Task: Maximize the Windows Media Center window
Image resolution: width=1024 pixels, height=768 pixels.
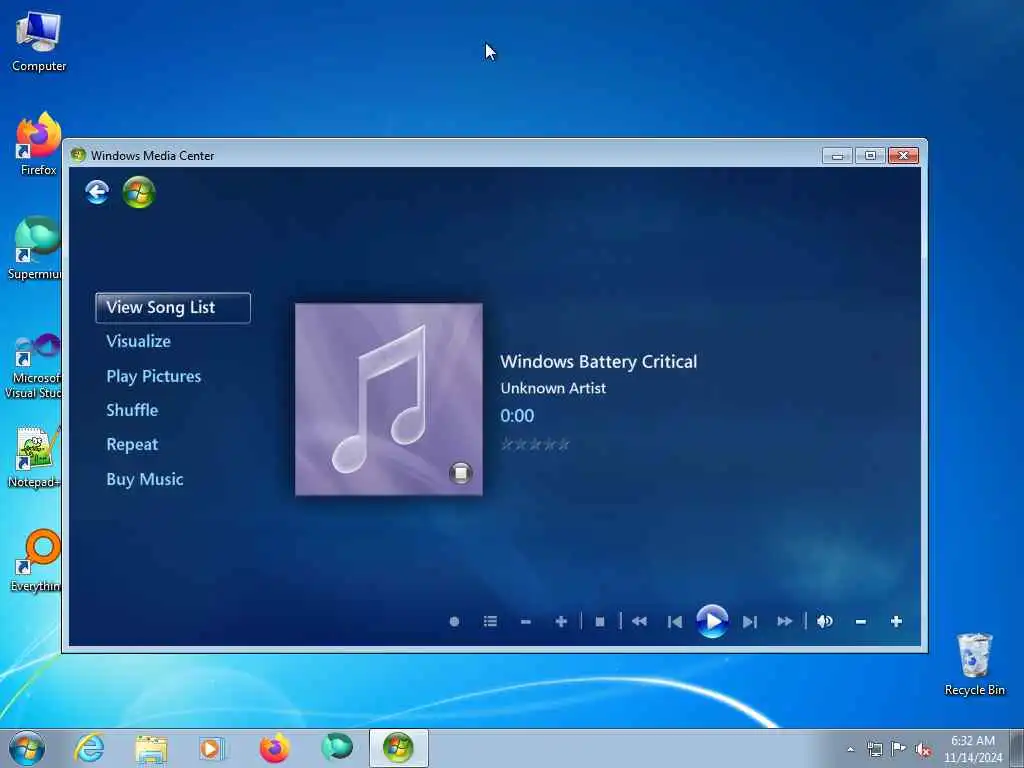Action: click(870, 155)
